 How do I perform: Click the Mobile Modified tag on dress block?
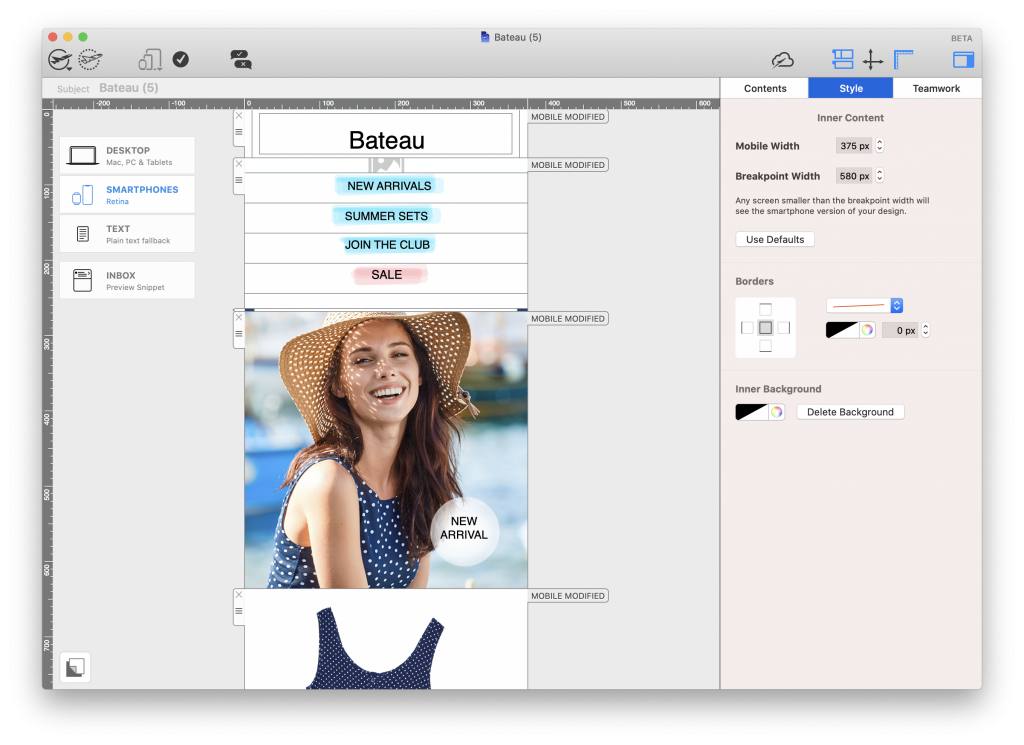point(568,596)
